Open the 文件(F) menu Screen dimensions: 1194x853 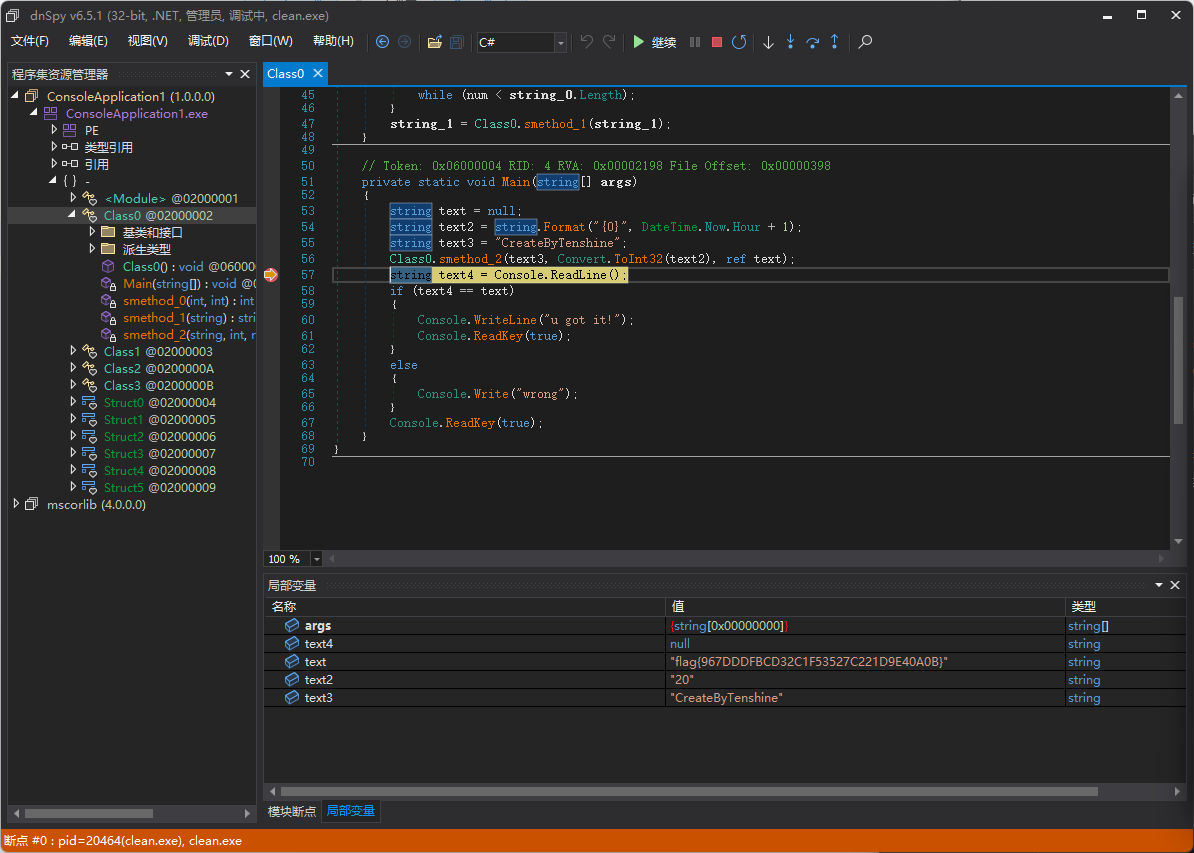click(x=30, y=41)
